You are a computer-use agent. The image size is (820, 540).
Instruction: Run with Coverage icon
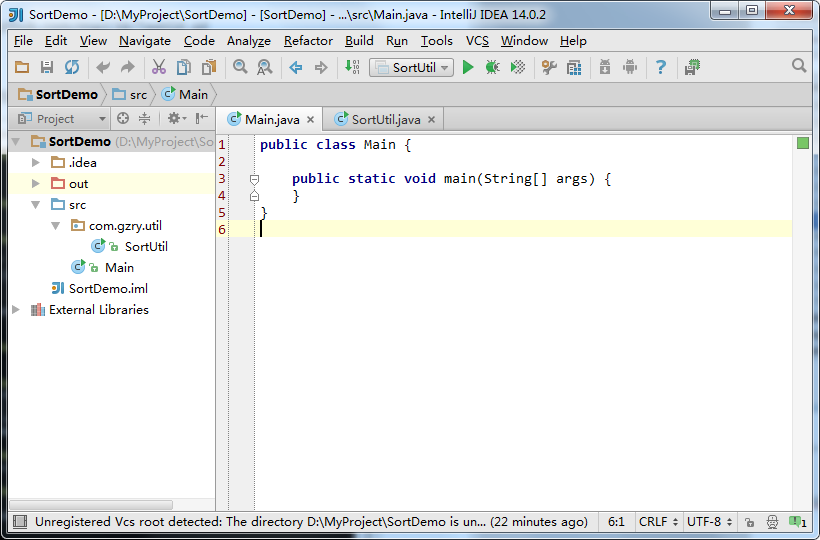tap(518, 67)
